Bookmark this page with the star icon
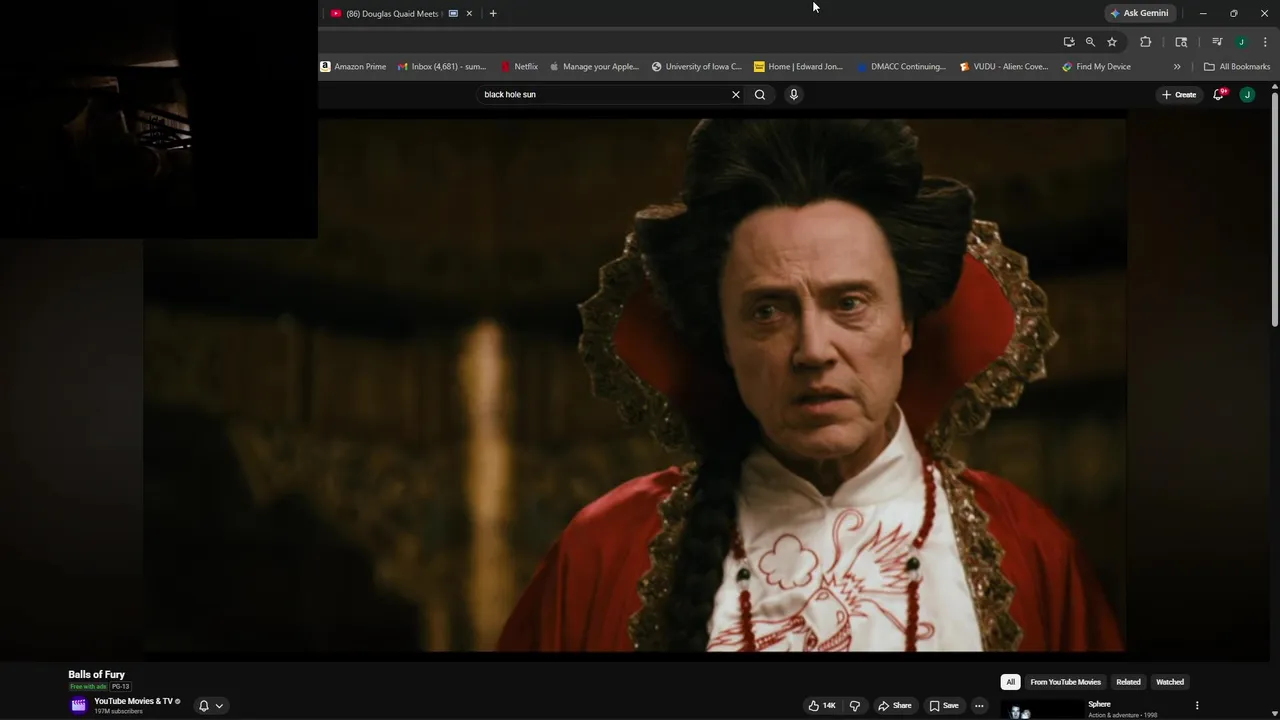1280x720 pixels. coord(1112,42)
